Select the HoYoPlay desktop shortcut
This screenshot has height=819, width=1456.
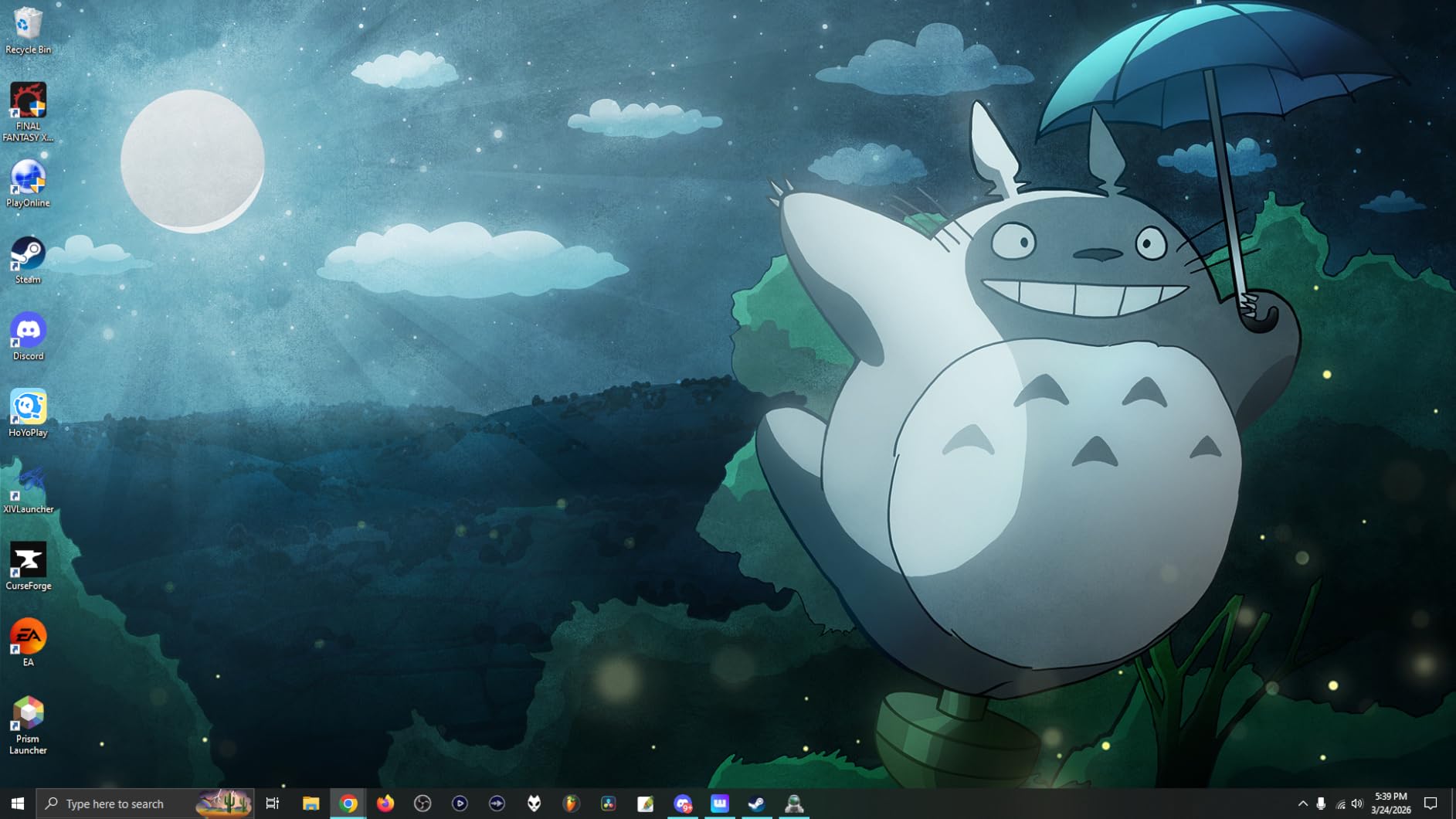(x=28, y=413)
